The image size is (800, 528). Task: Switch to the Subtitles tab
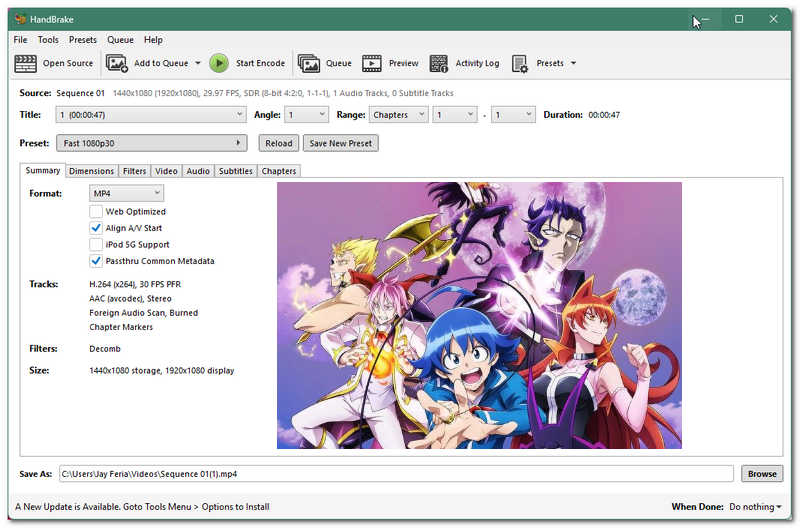point(235,171)
